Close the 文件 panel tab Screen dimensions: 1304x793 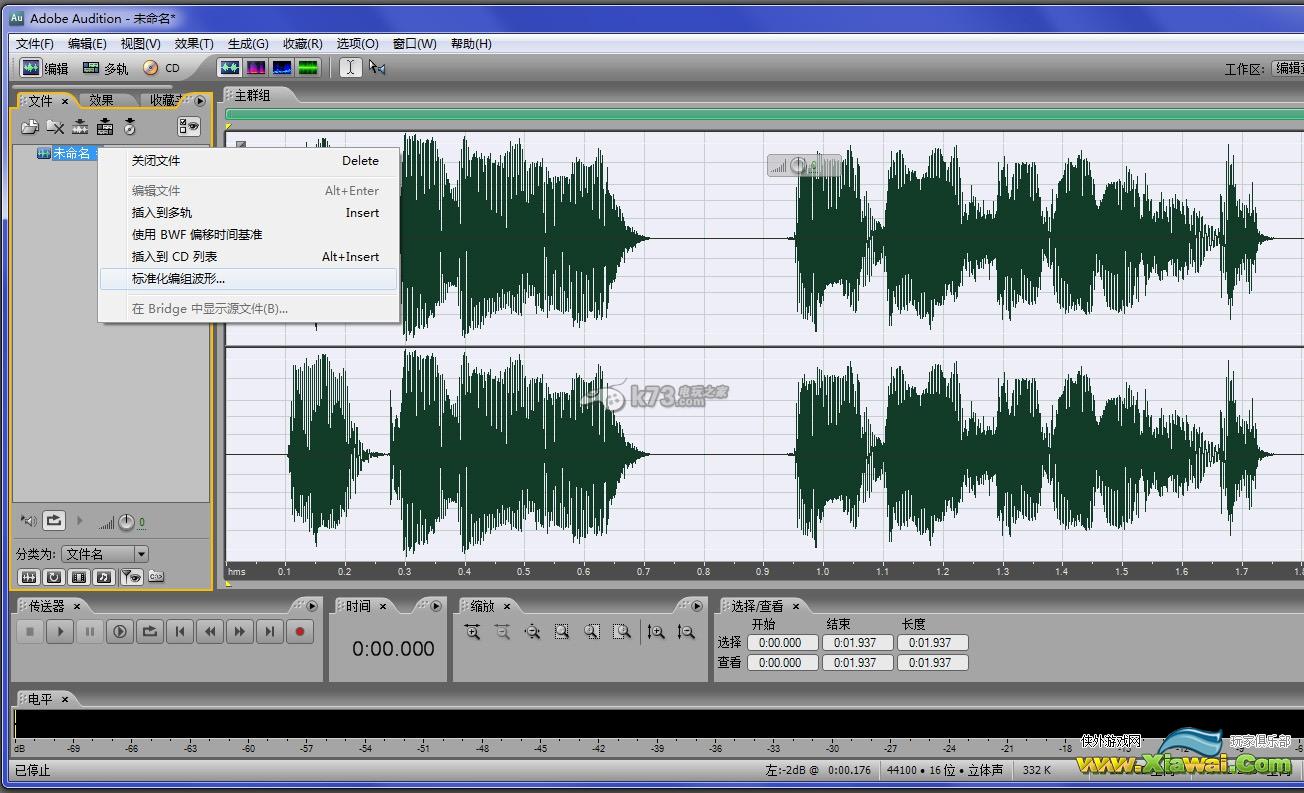pyautogui.click(x=65, y=101)
